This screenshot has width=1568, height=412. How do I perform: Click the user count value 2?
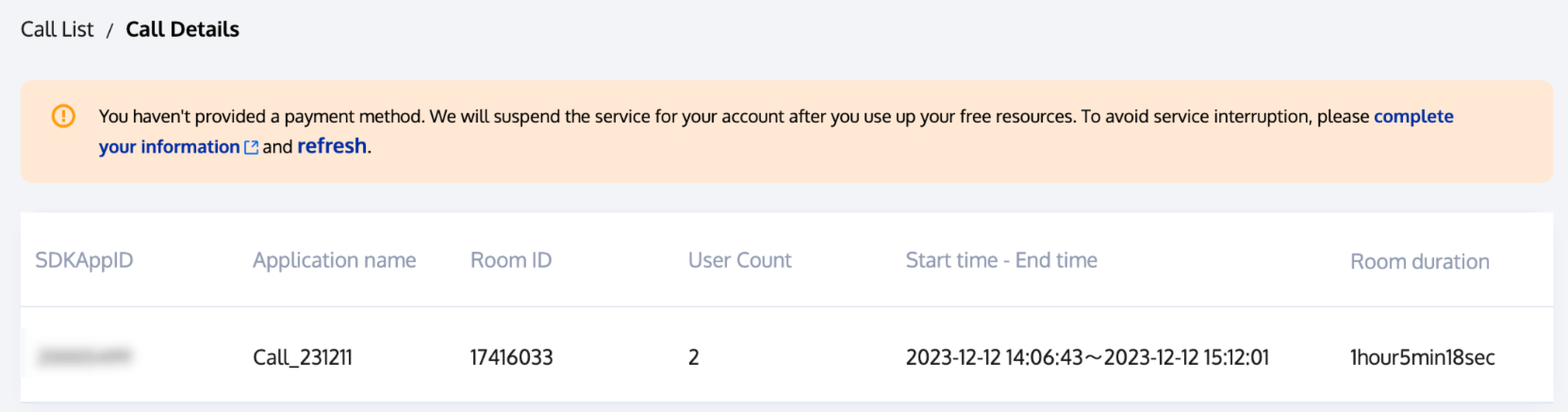(694, 357)
